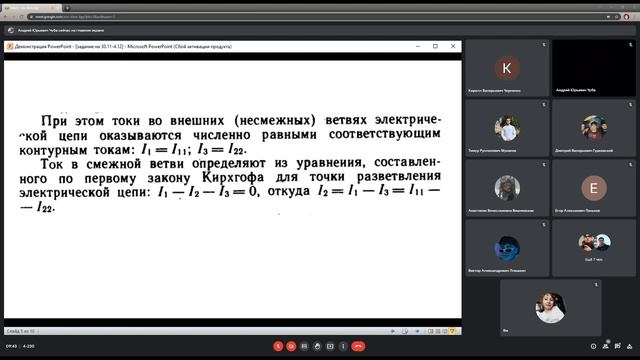Select your own tile at bottom
Screen dimensions: 640x360
point(551,308)
